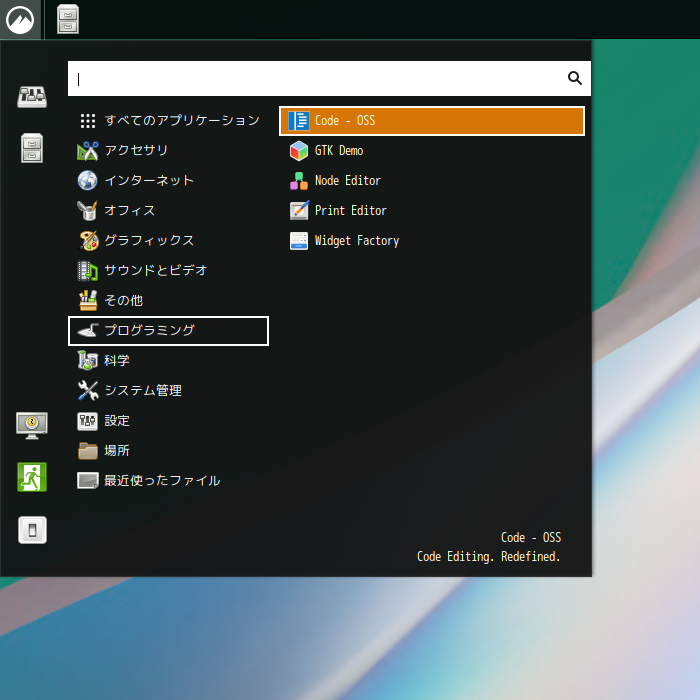700x700 pixels.
Task: Click the globe internet icon
Action: pos(88,181)
